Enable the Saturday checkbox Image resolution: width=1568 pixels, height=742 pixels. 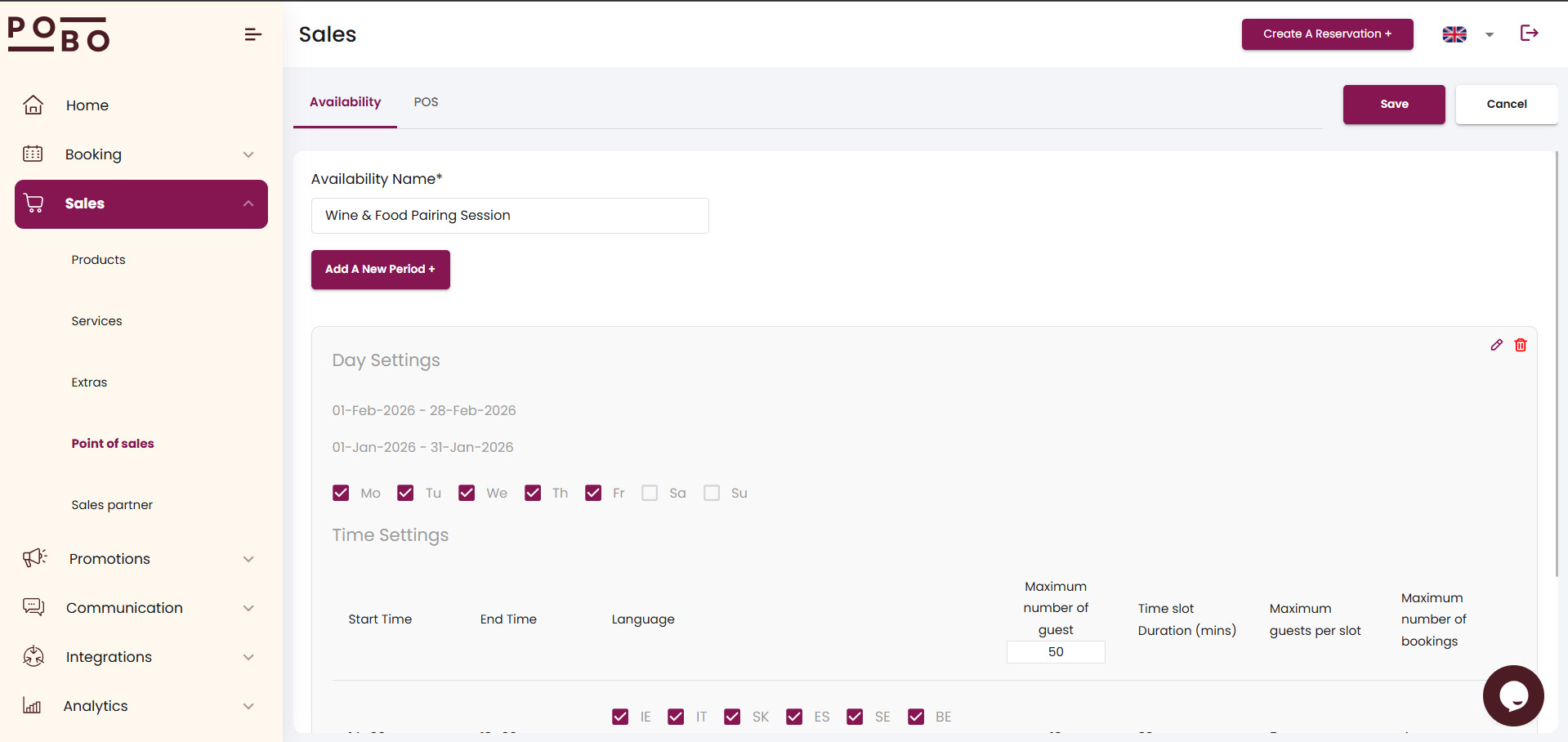[650, 493]
